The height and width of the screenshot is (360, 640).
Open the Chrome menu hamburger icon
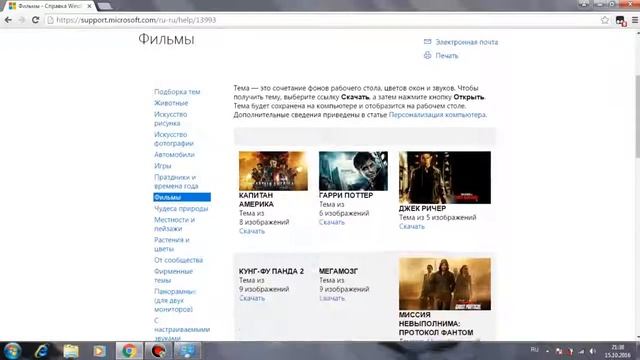click(635, 20)
